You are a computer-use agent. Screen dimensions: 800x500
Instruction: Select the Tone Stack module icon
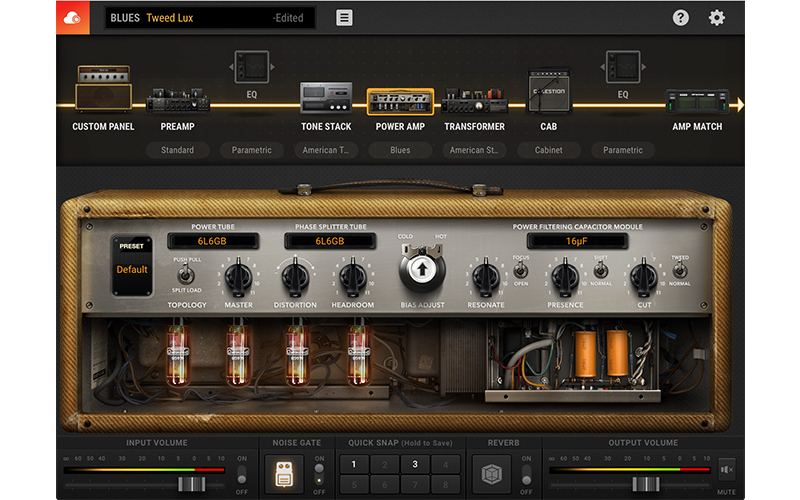(x=326, y=97)
